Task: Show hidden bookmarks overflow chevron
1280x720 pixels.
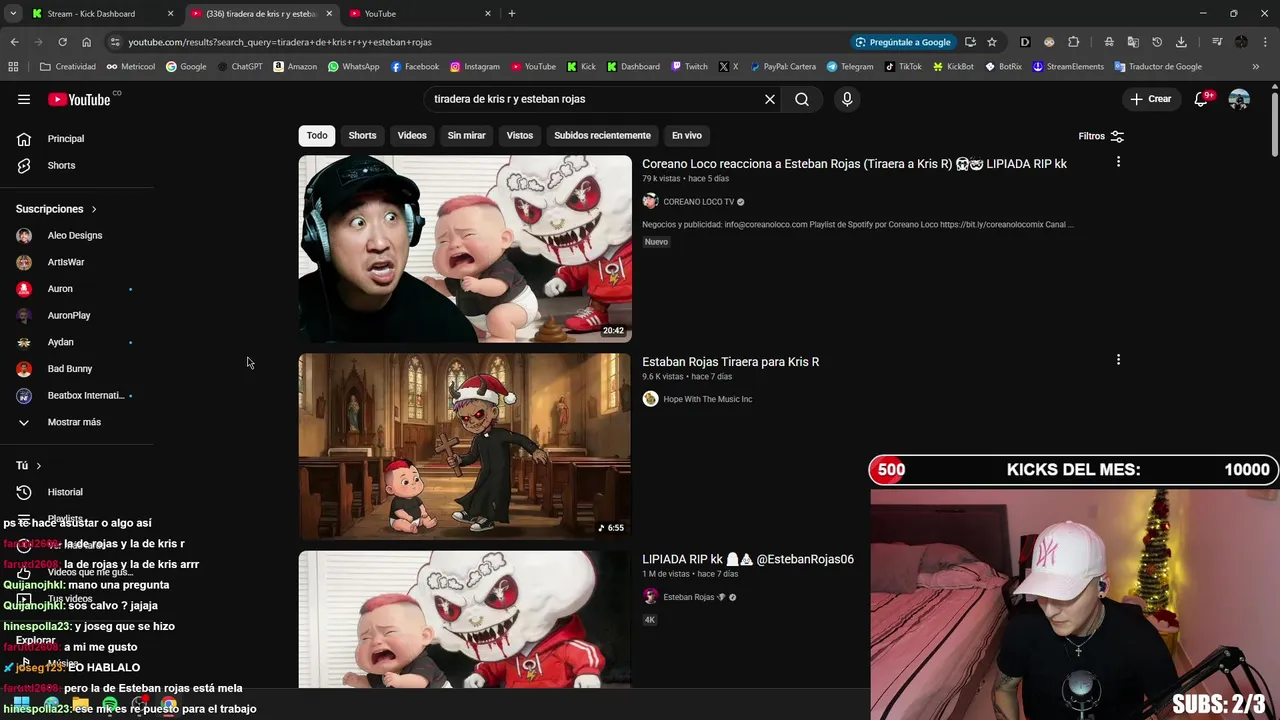Action: [x=1256, y=67]
